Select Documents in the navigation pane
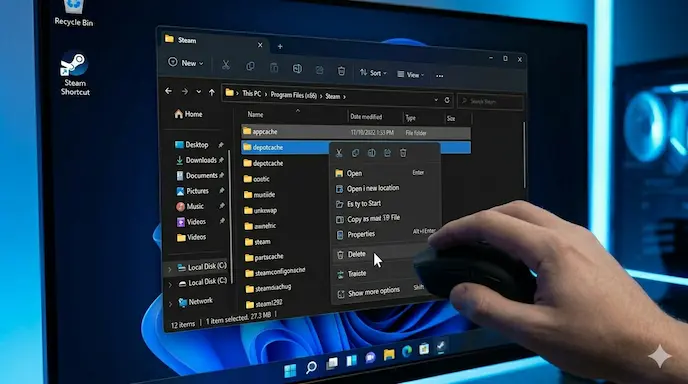 pos(197,176)
